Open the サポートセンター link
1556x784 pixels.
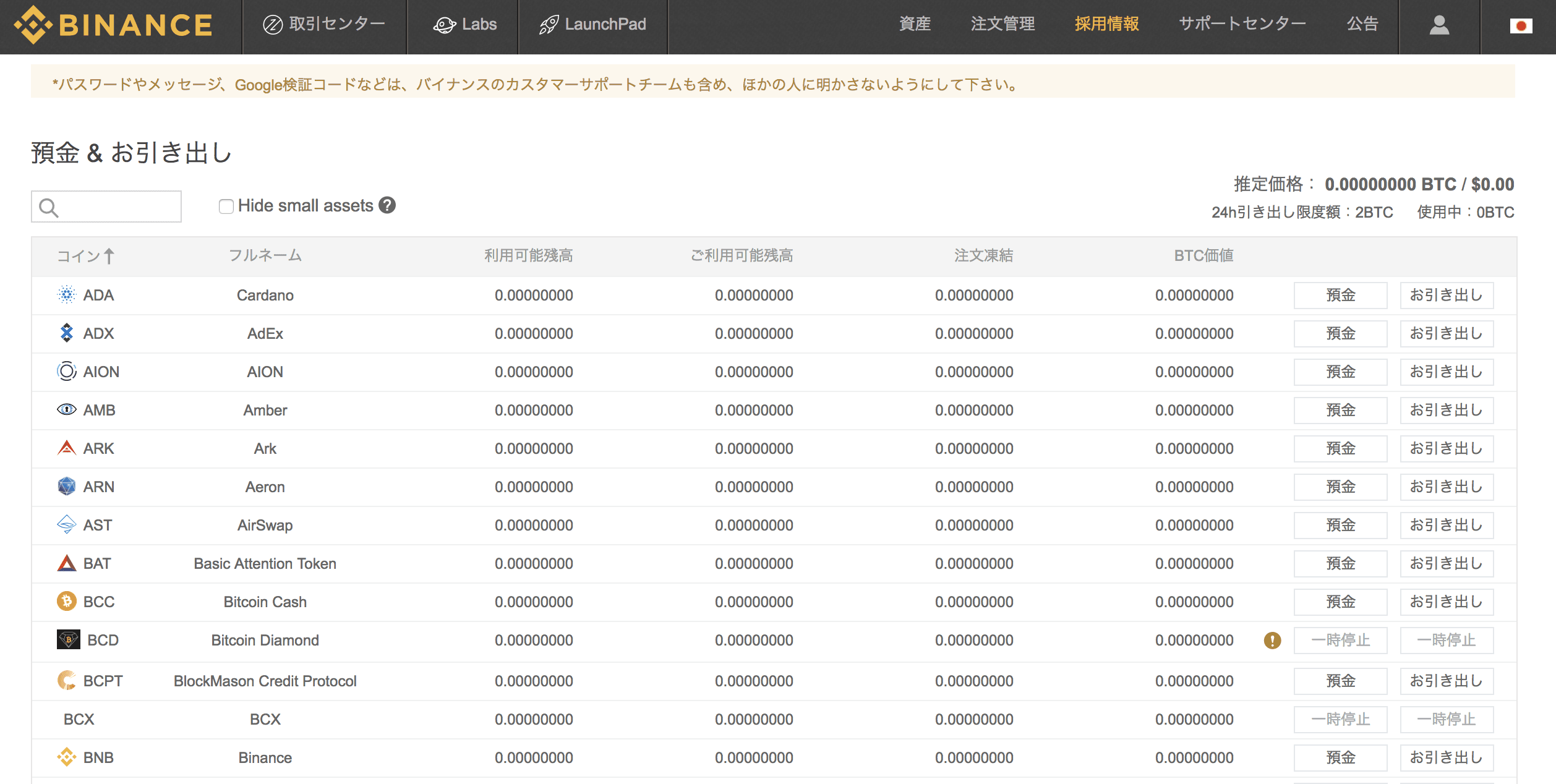(1242, 24)
